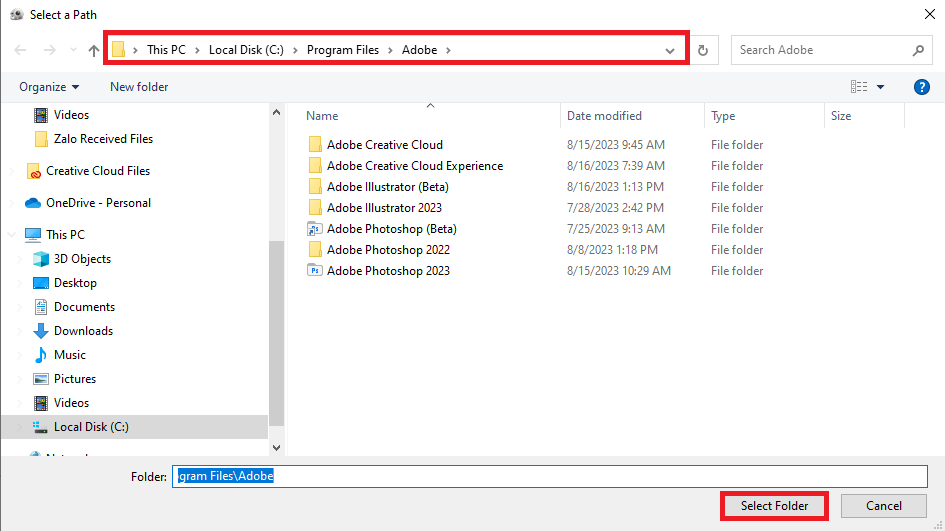Select Adobe Creative Cloud Experience folder
The image size is (945, 531).
415,166
